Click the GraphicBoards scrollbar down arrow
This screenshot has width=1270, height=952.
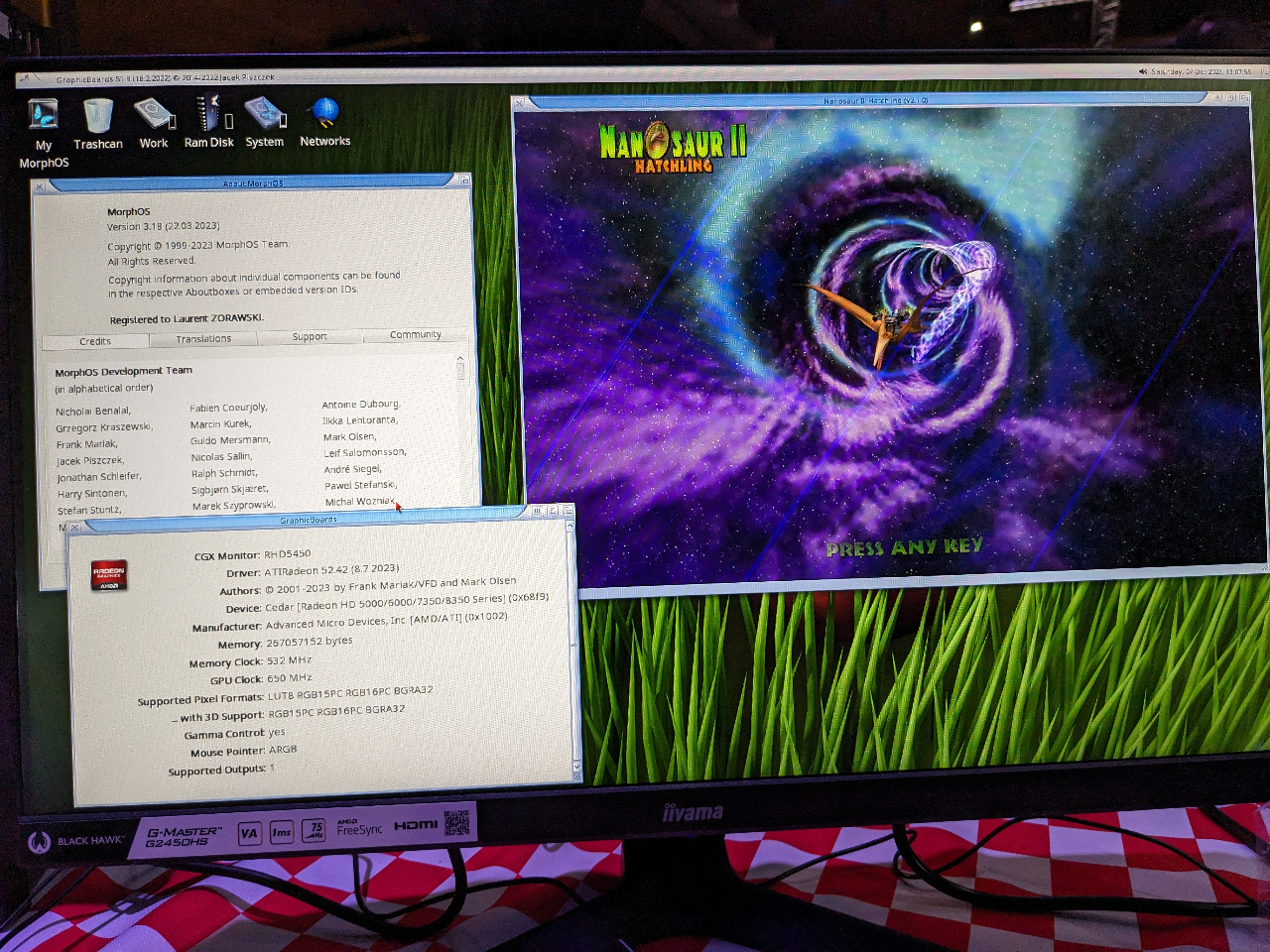(576, 766)
